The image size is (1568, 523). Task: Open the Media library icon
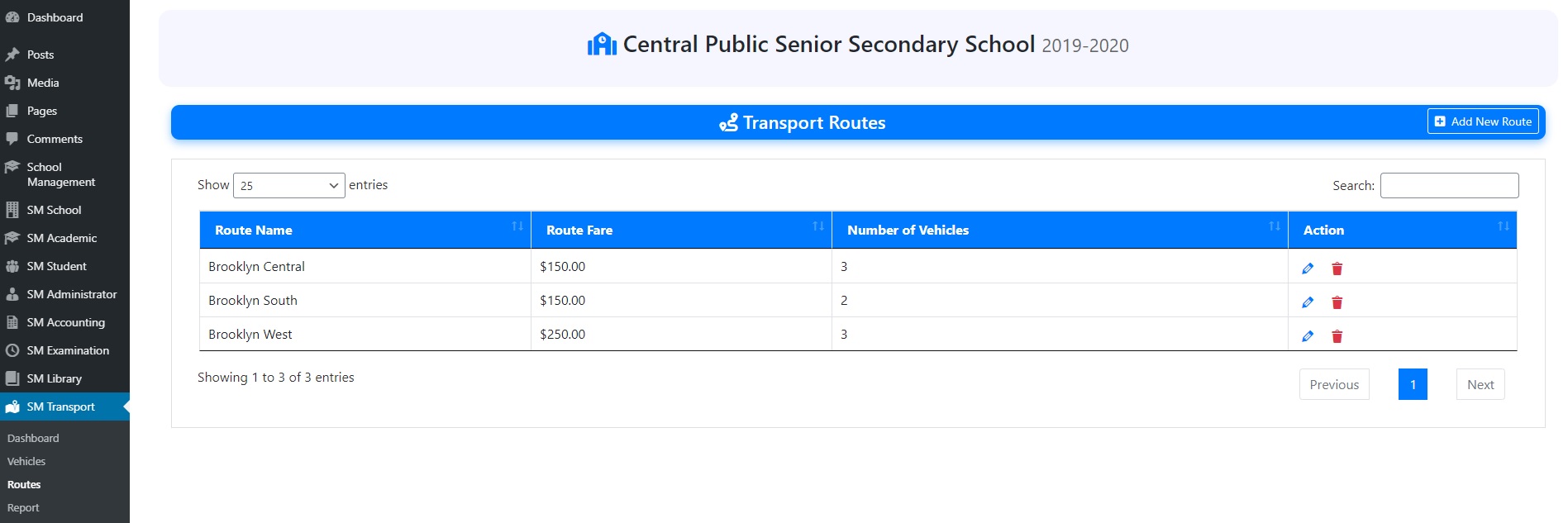click(15, 83)
